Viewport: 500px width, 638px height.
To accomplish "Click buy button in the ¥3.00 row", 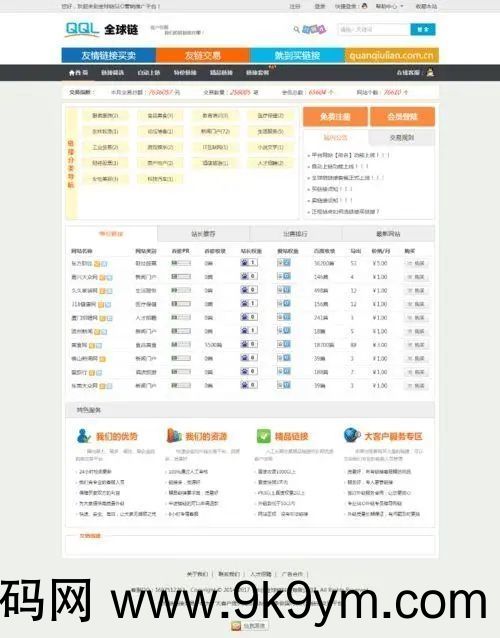I will click(416, 345).
